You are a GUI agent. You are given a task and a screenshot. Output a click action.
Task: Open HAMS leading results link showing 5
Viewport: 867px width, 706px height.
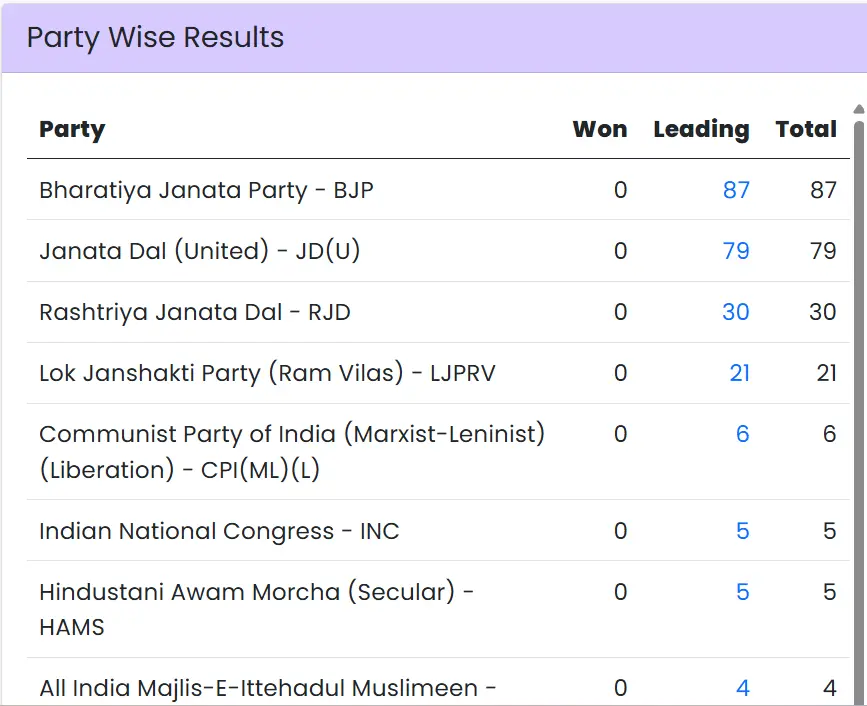743,591
